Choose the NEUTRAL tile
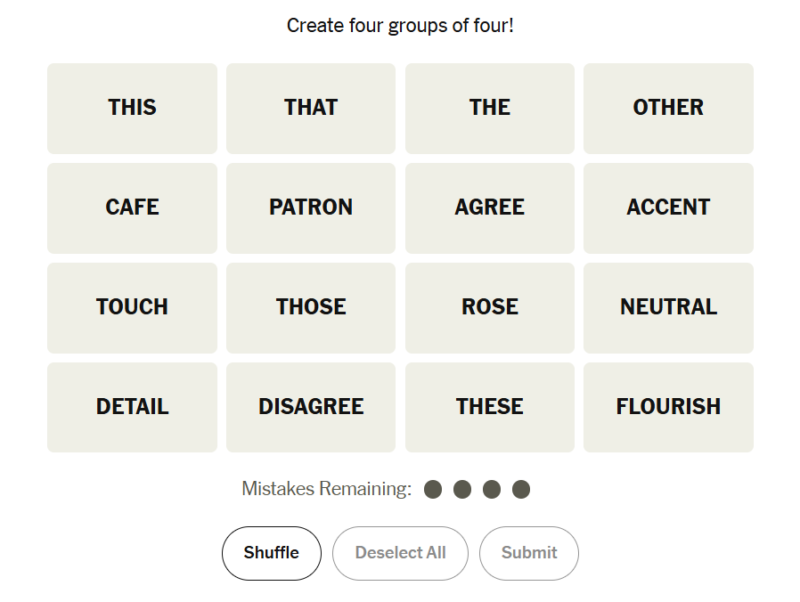 pos(668,308)
